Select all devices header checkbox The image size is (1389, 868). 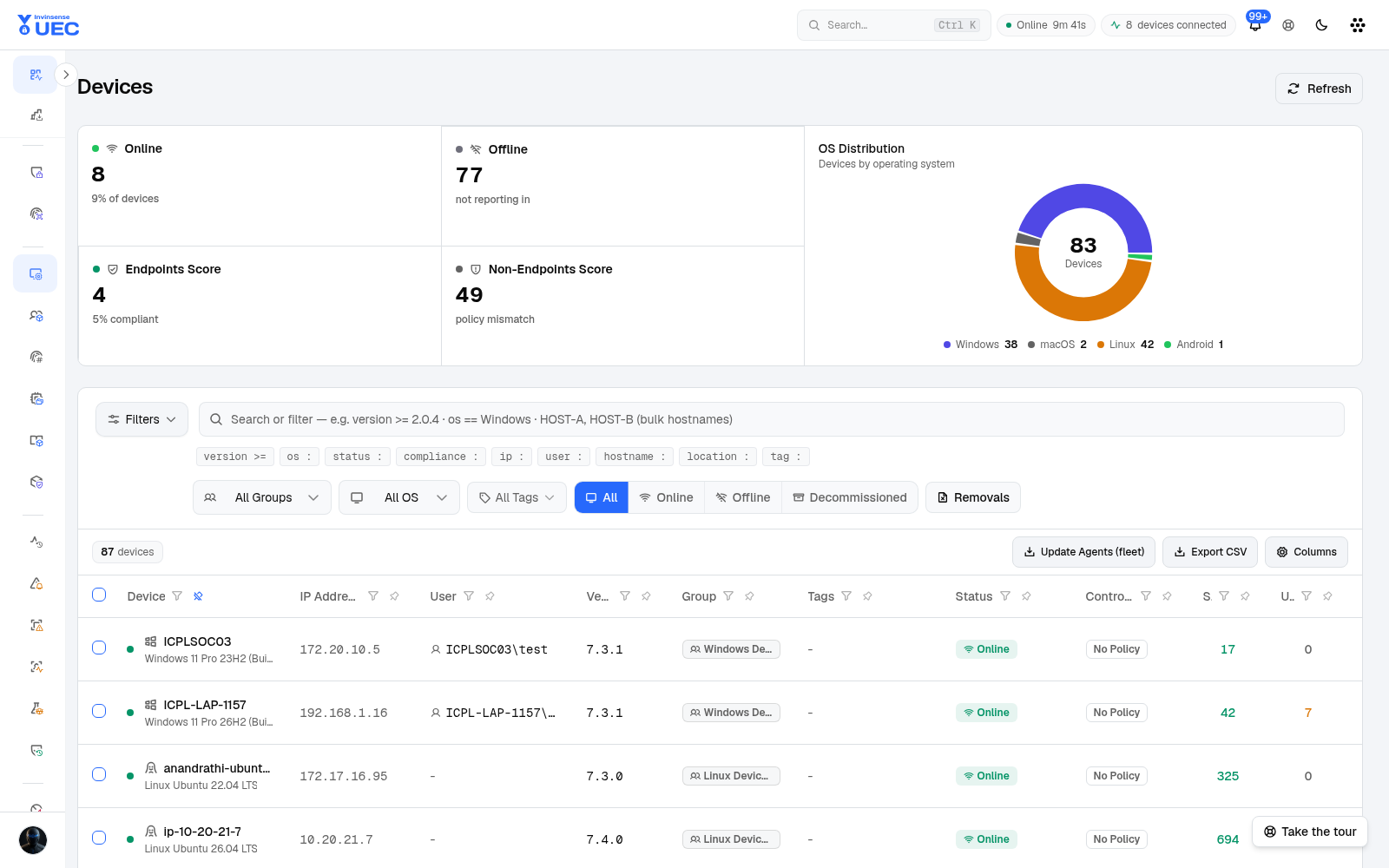coord(99,595)
